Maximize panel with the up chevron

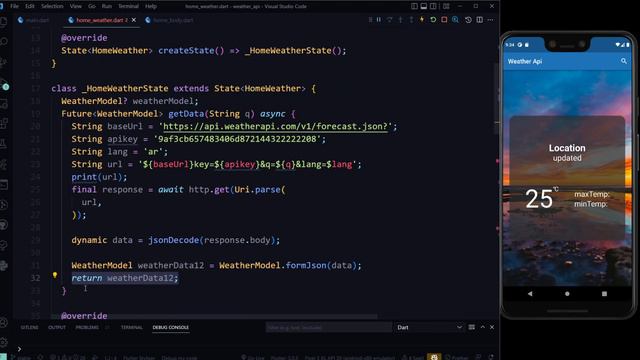pyautogui.click(x=482, y=327)
